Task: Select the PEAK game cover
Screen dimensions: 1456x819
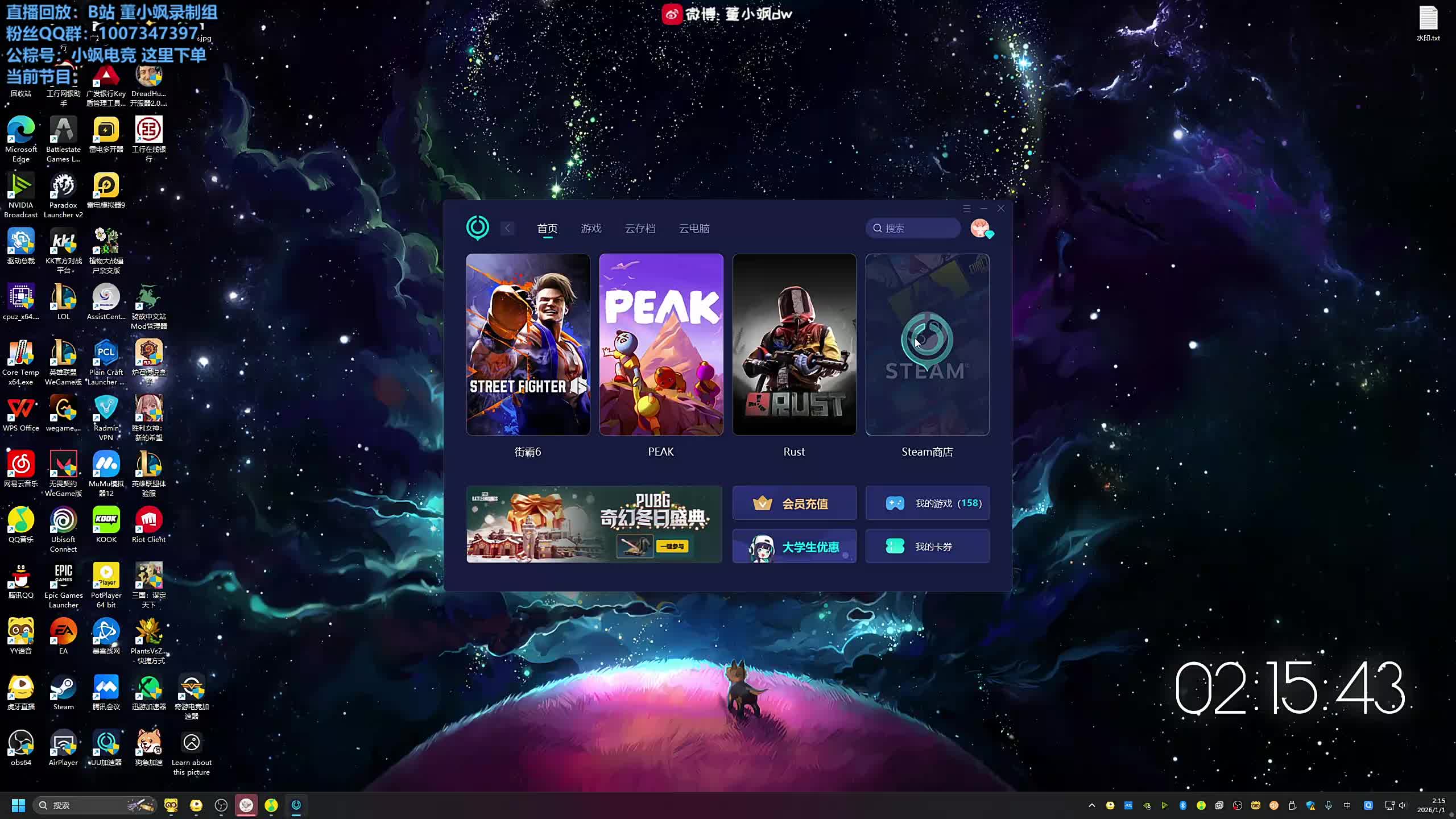Action: (661, 345)
